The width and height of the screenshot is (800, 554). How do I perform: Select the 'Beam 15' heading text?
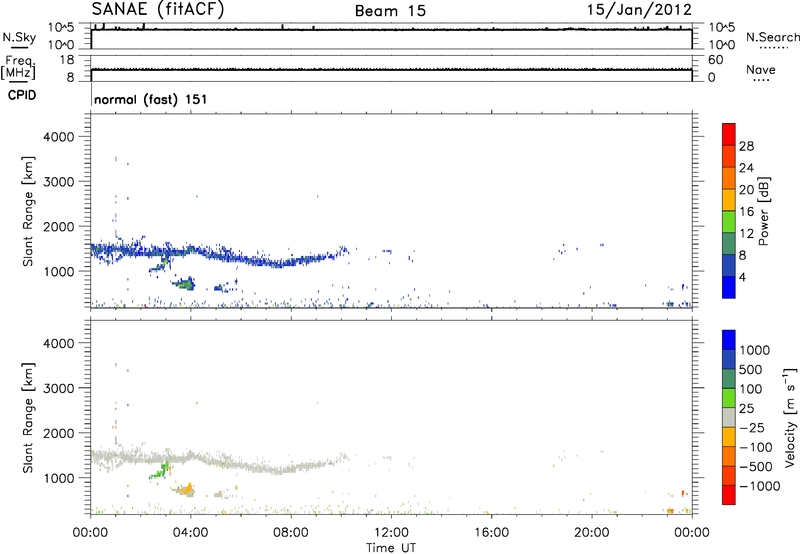pyautogui.click(x=390, y=11)
